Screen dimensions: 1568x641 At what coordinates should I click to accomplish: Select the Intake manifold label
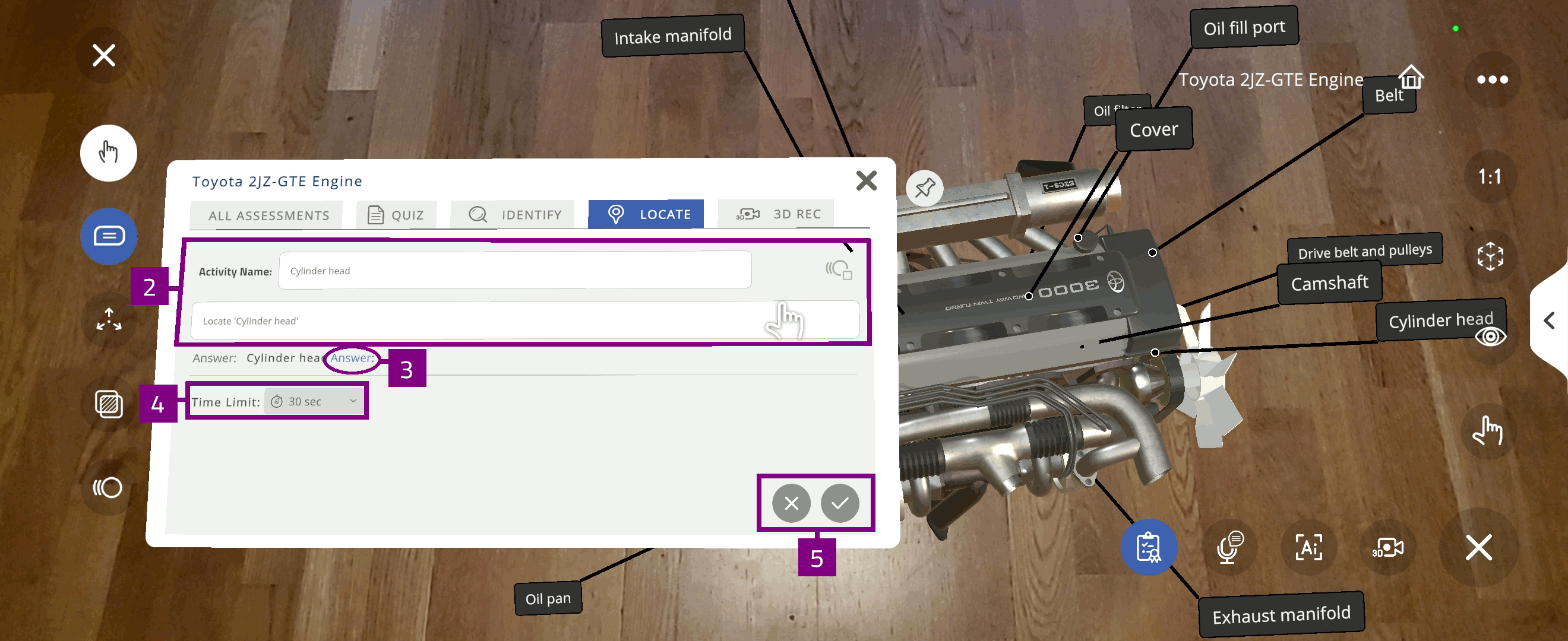[x=672, y=36]
